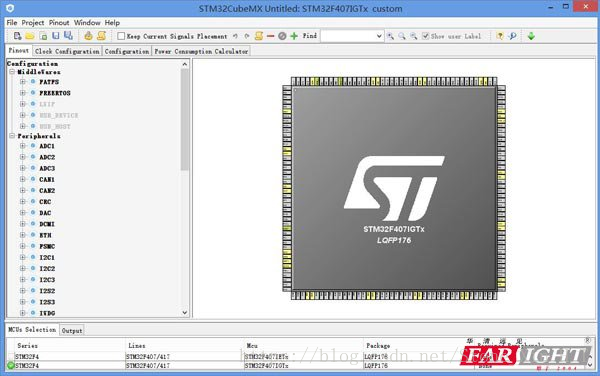
Task: Click the green download arrow icon
Action: [531, 36]
